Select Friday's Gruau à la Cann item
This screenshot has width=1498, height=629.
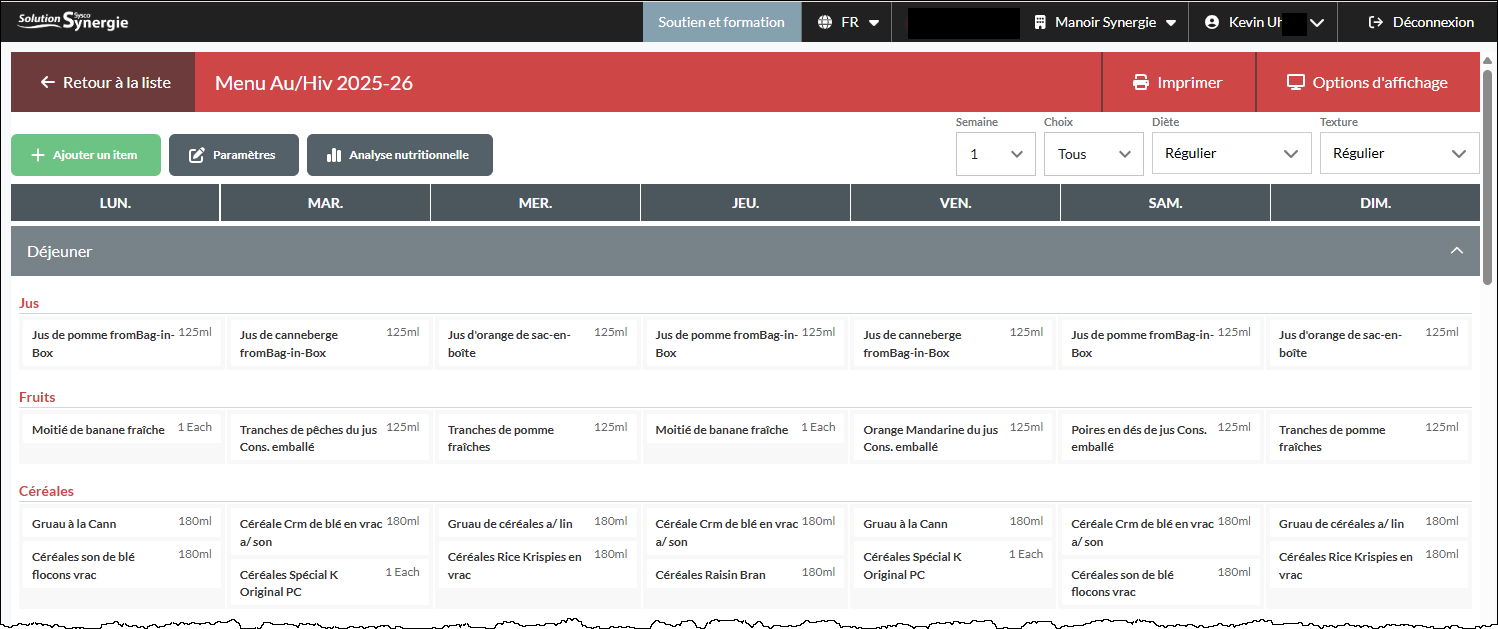click(x=953, y=523)
